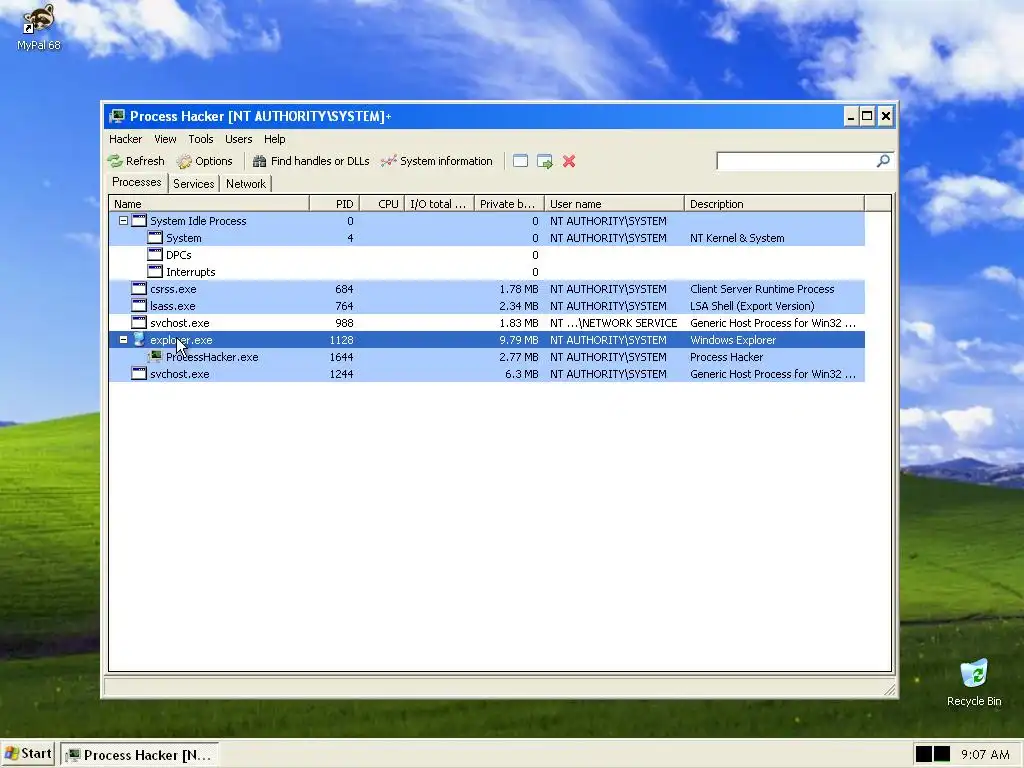The width and height of the screenshot is (1024, 768).
Task: Sort by the I/O total column header
Action: [440, 204]
